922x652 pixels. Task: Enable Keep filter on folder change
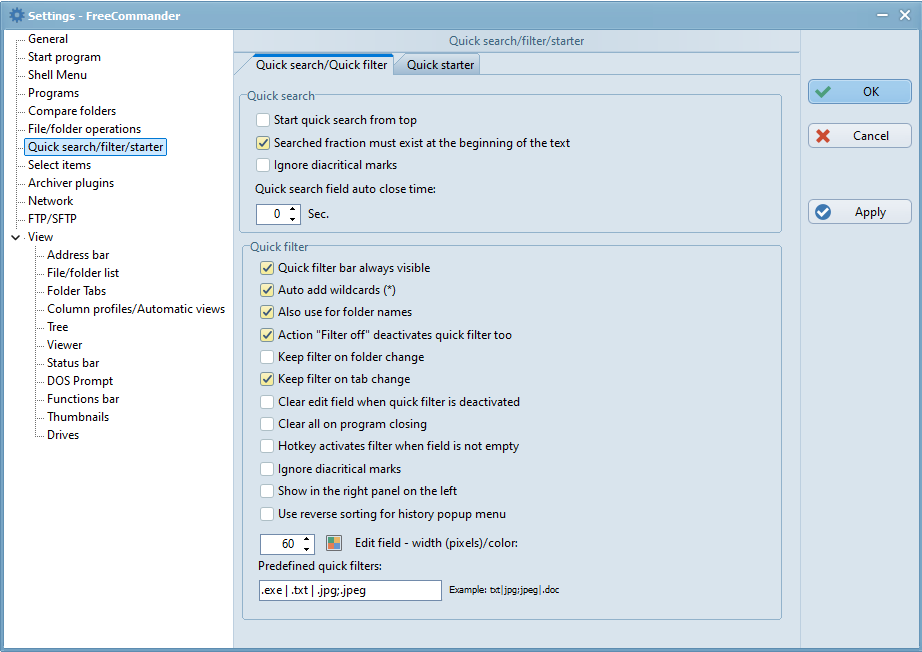click(267, 357)
